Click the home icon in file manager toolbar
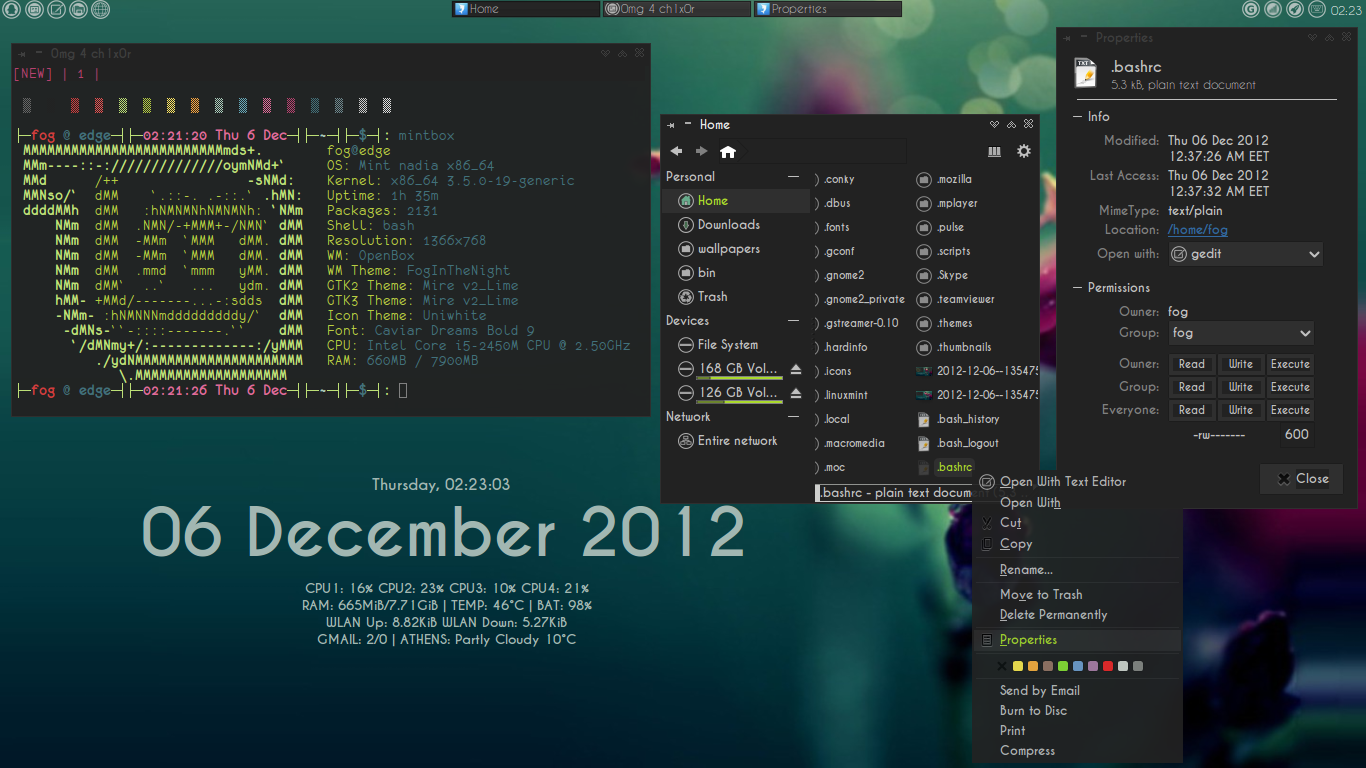The image size is (1366, 768). (728, 152)
